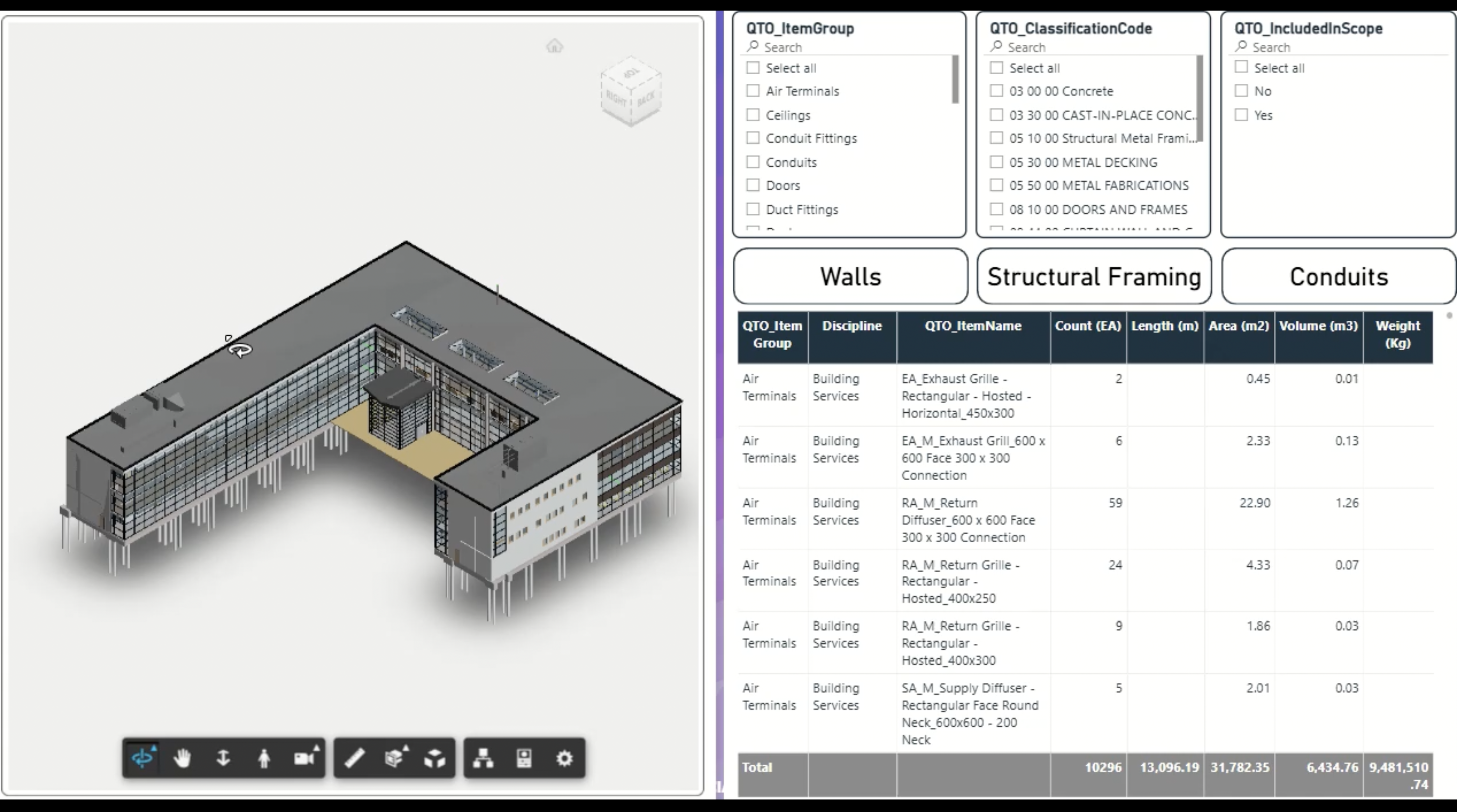
Task: Click the ViewCube navigation cube
Action: pos(631,91)
